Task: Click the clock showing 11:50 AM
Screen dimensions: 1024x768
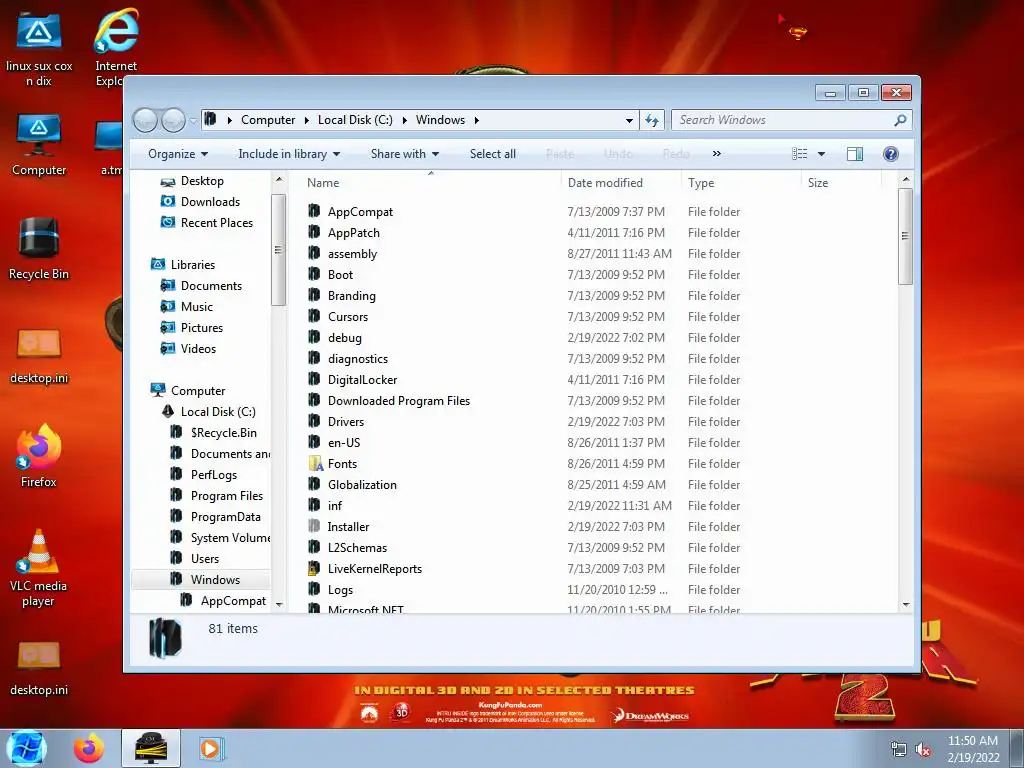Action: 972,741
